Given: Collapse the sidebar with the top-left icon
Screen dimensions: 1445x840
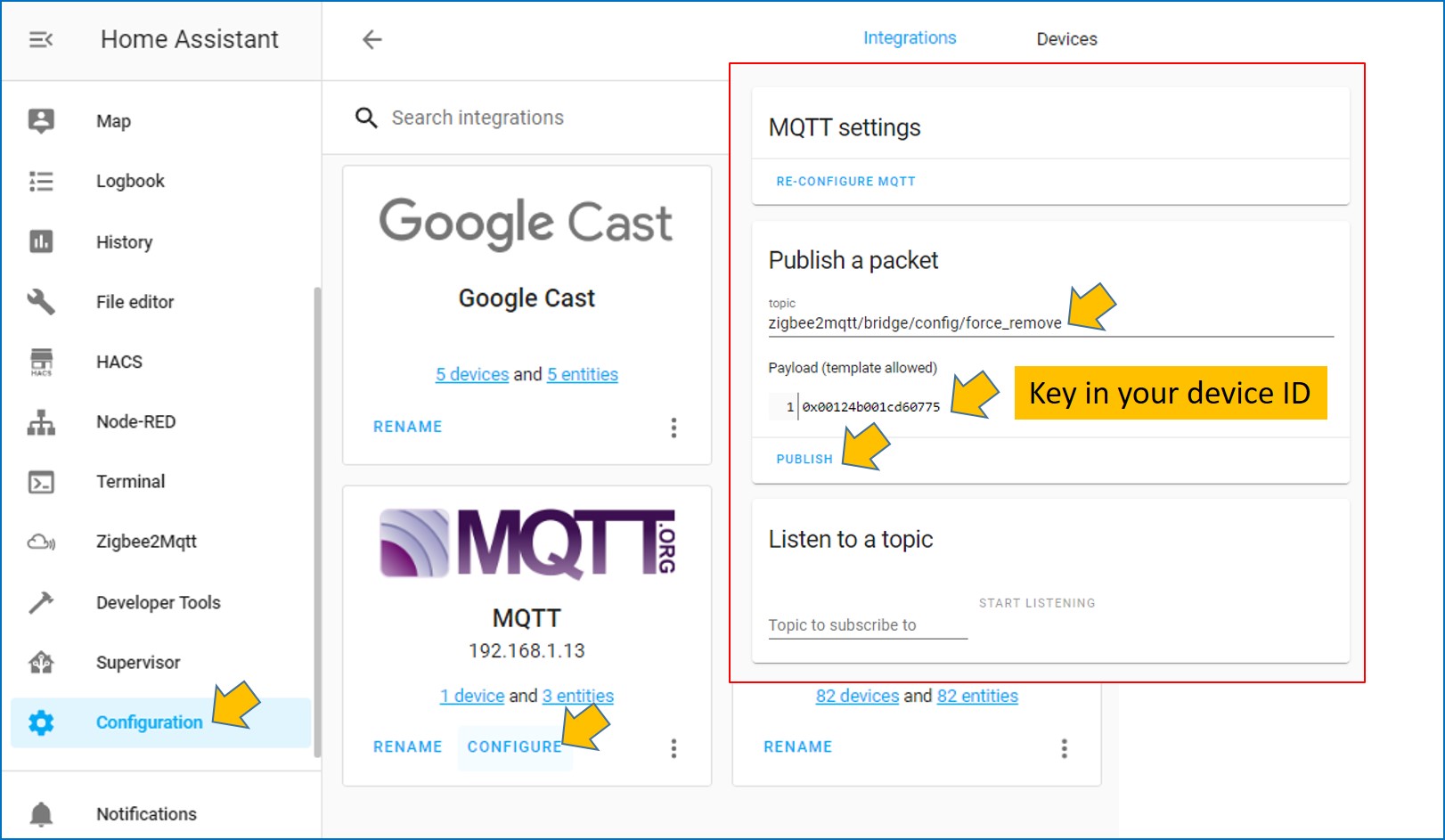Looking at the screenshot, I should pyautogui.click(x=41, y=39).
